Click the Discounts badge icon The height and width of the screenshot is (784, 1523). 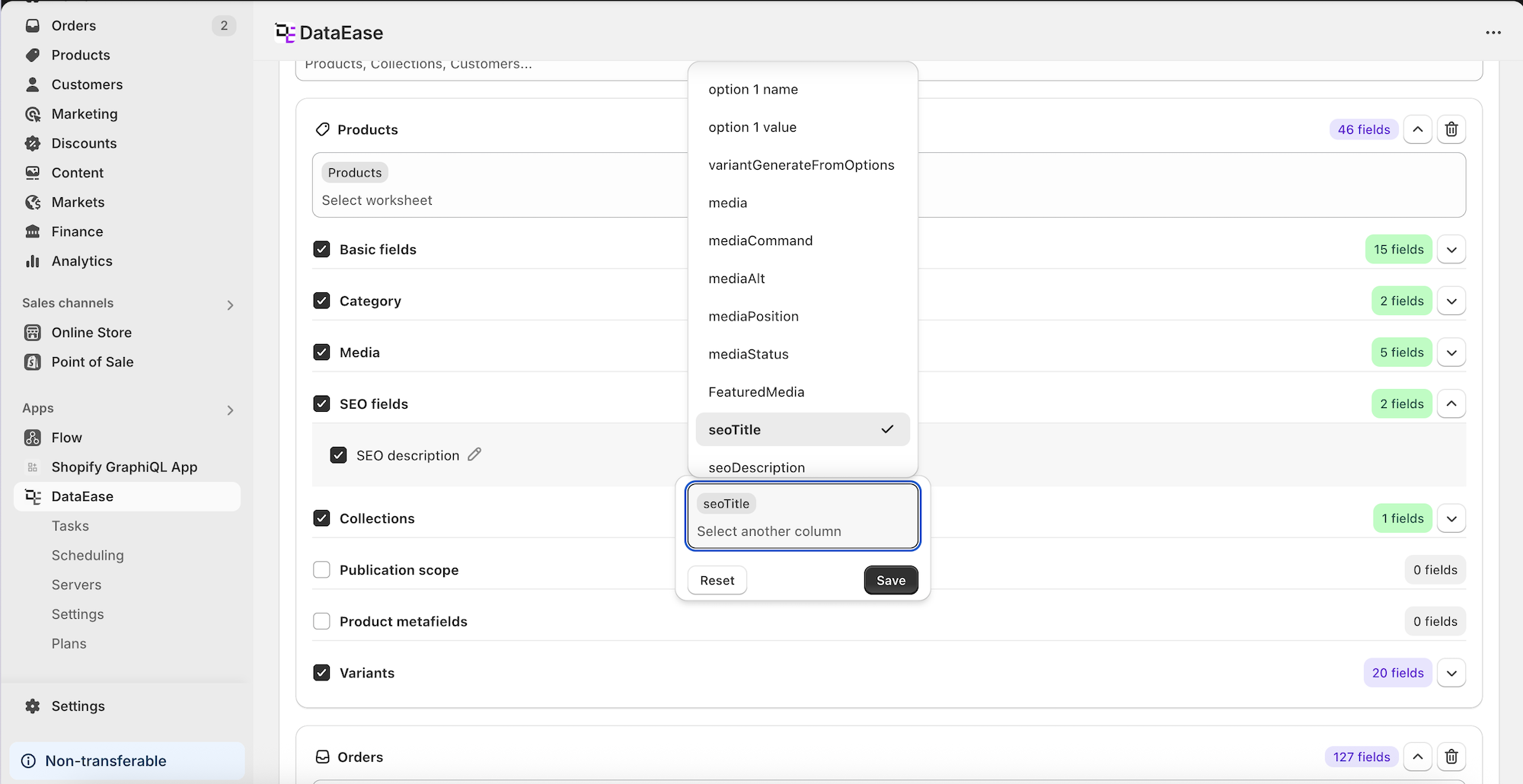[x=33, y=143]
